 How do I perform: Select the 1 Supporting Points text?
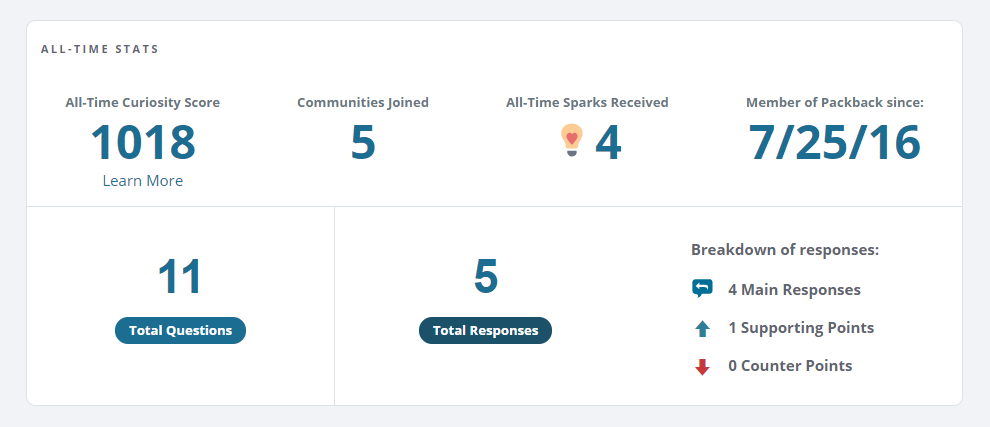[801, 328]
